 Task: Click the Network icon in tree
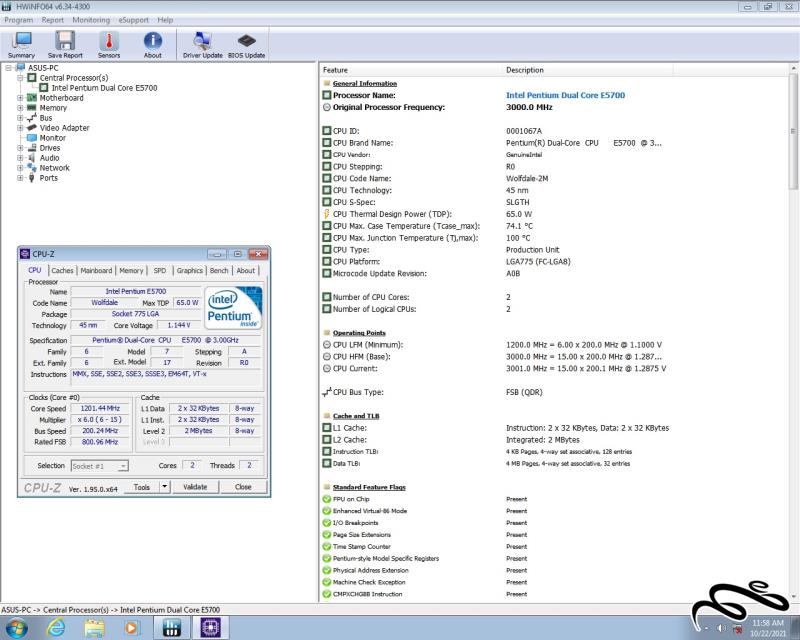point(32,167)
